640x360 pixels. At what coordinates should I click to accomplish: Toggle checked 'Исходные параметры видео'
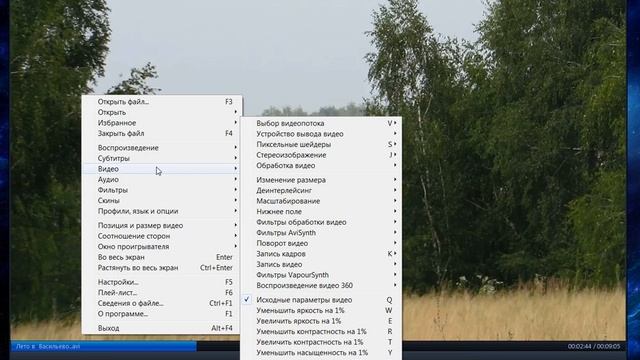(321, 300)
